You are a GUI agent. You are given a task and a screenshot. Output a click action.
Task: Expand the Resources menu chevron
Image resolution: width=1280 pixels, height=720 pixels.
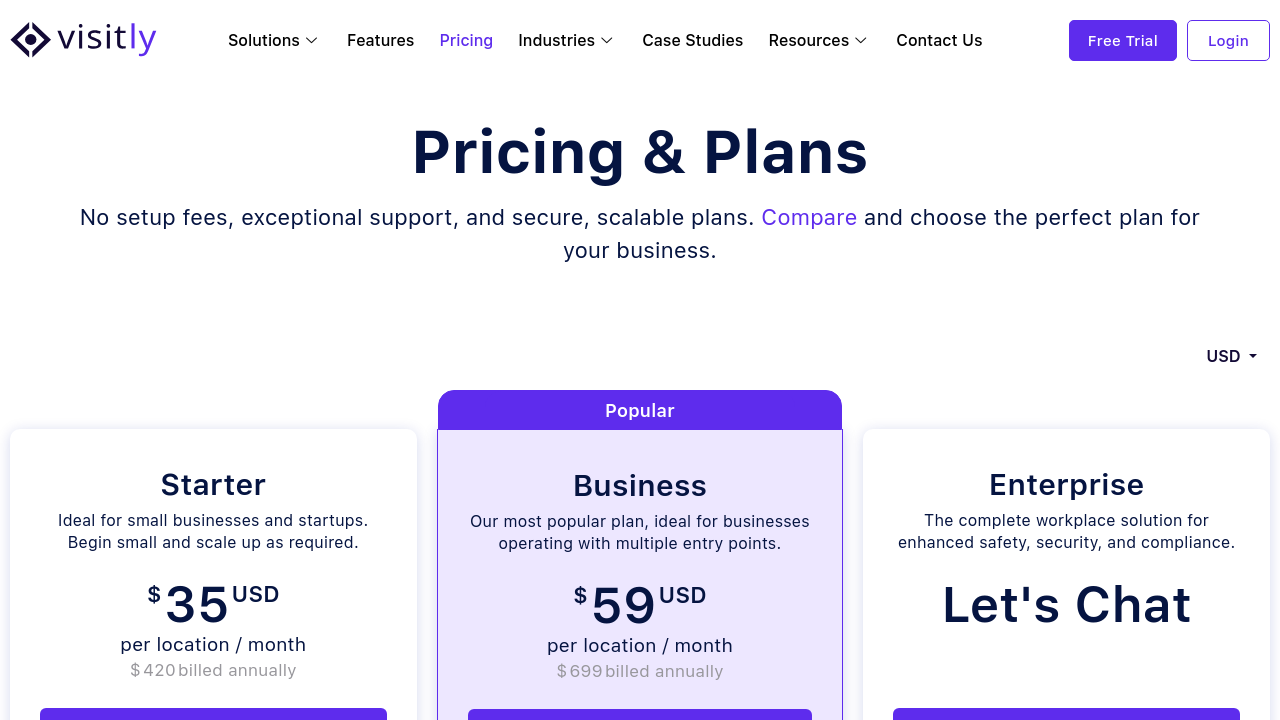(x=861, y=41)
